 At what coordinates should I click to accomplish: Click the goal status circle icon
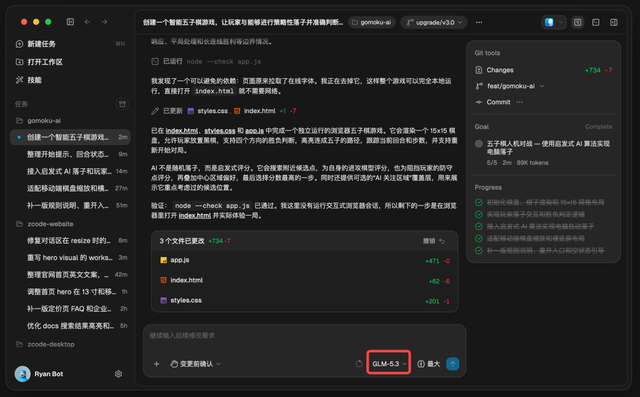(x=479, y=144)
